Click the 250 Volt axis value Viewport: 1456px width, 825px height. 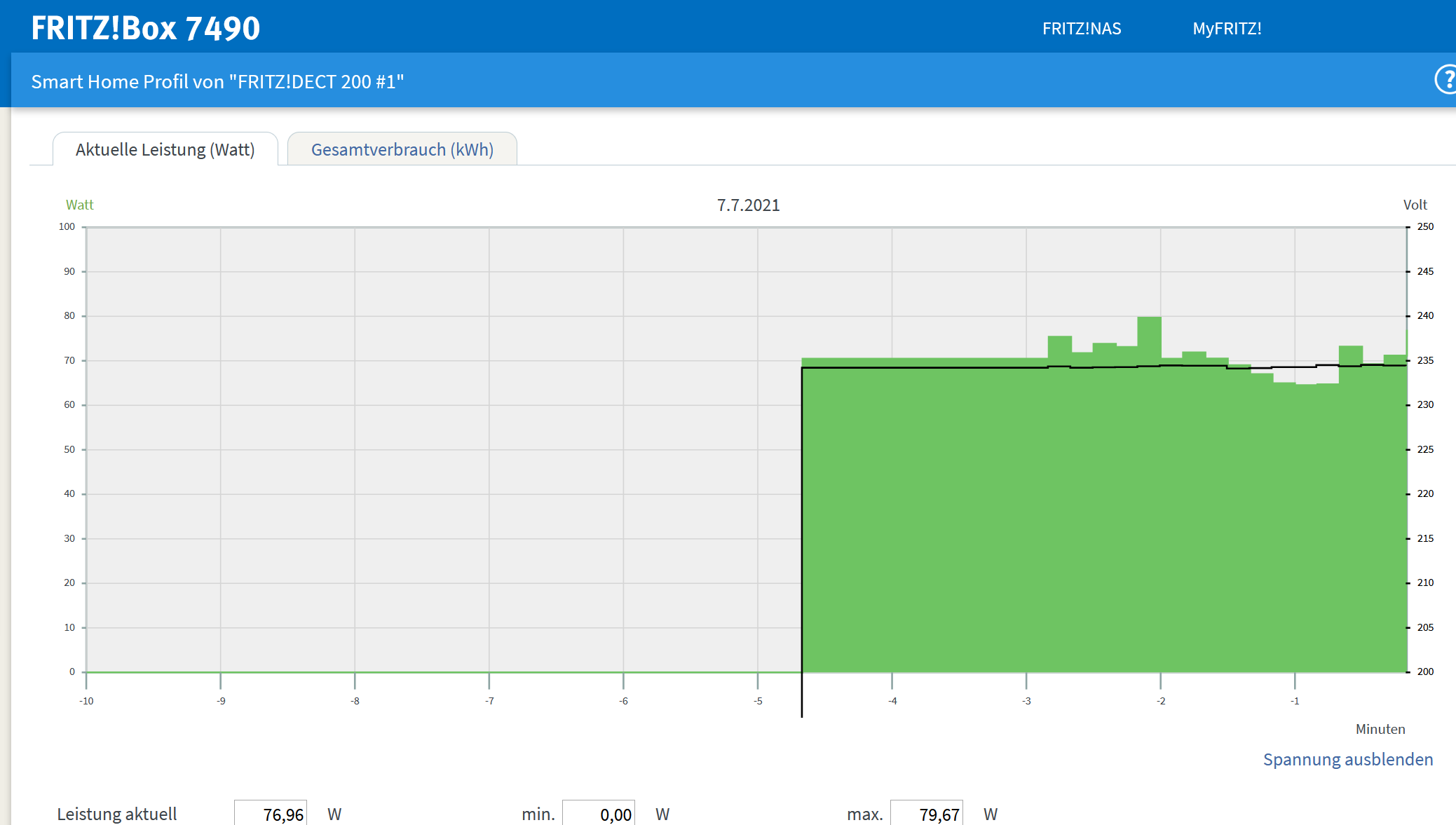[x=1425, y=226]
